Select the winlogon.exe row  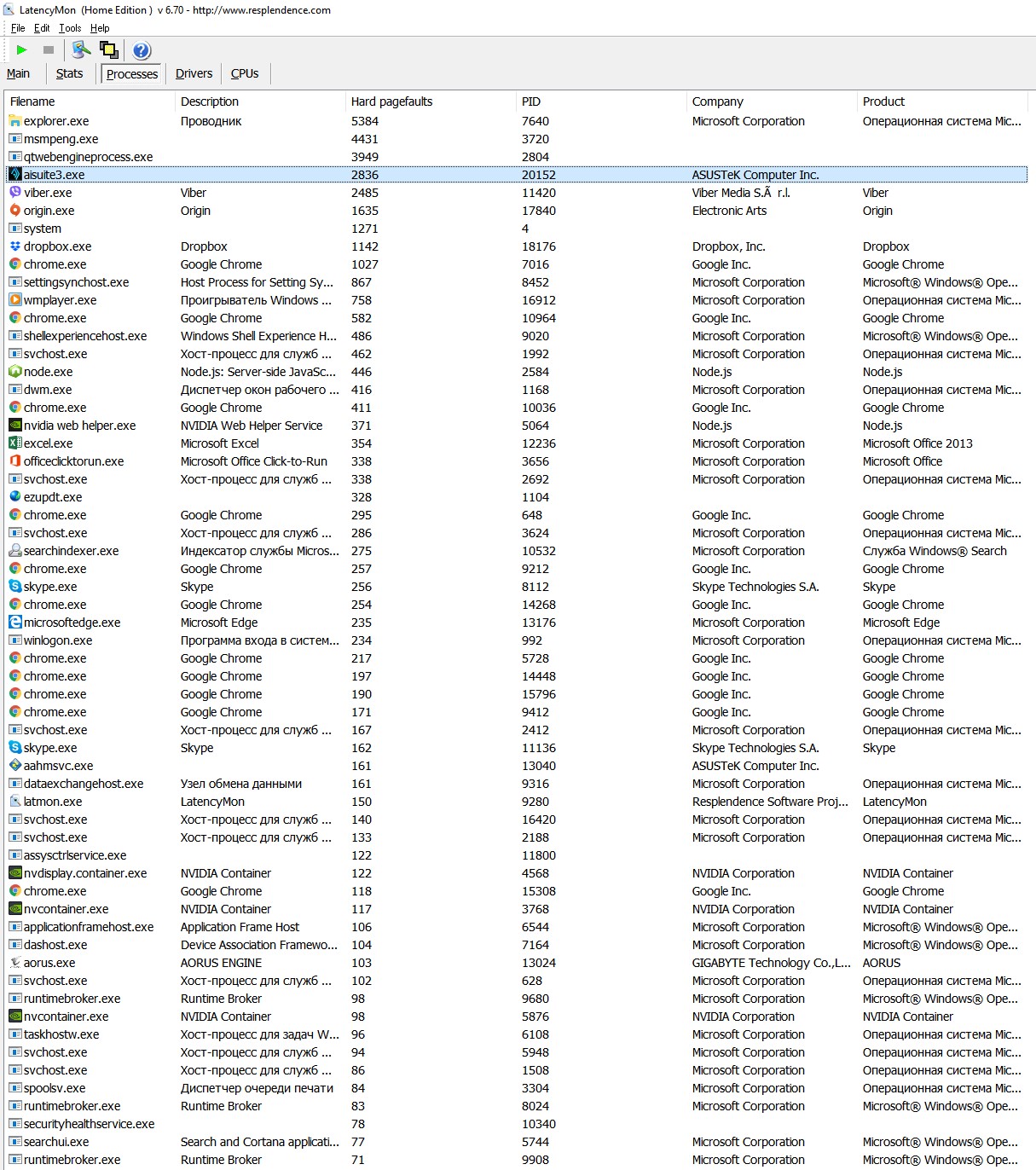pos(517,640)
